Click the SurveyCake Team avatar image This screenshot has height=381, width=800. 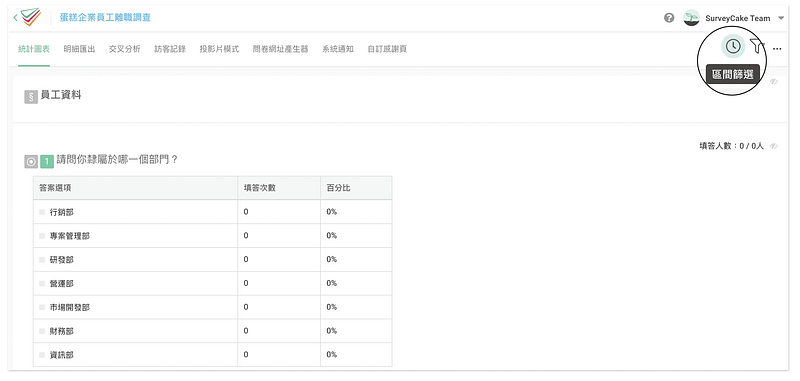click(691, 18)
